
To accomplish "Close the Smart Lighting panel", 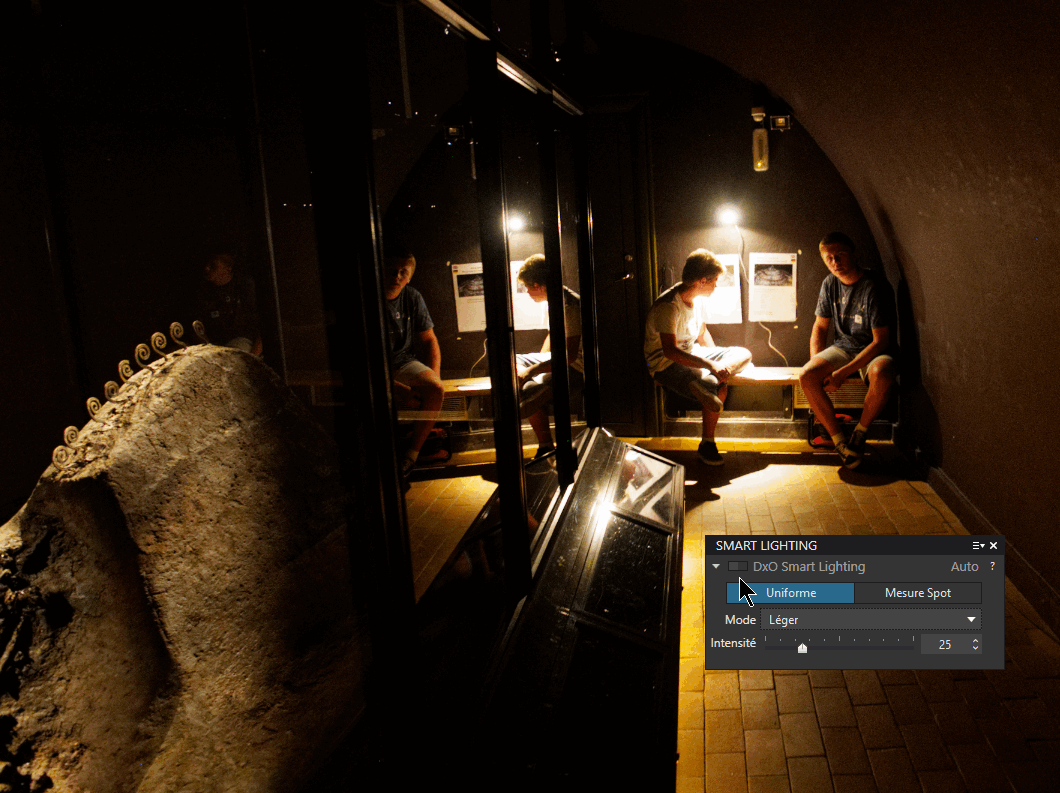I will (993, 546).
